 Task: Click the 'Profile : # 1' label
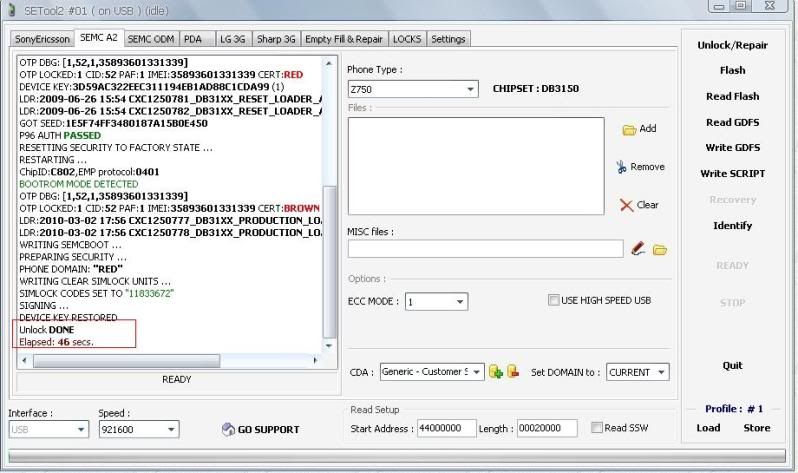tap(733, 409)
